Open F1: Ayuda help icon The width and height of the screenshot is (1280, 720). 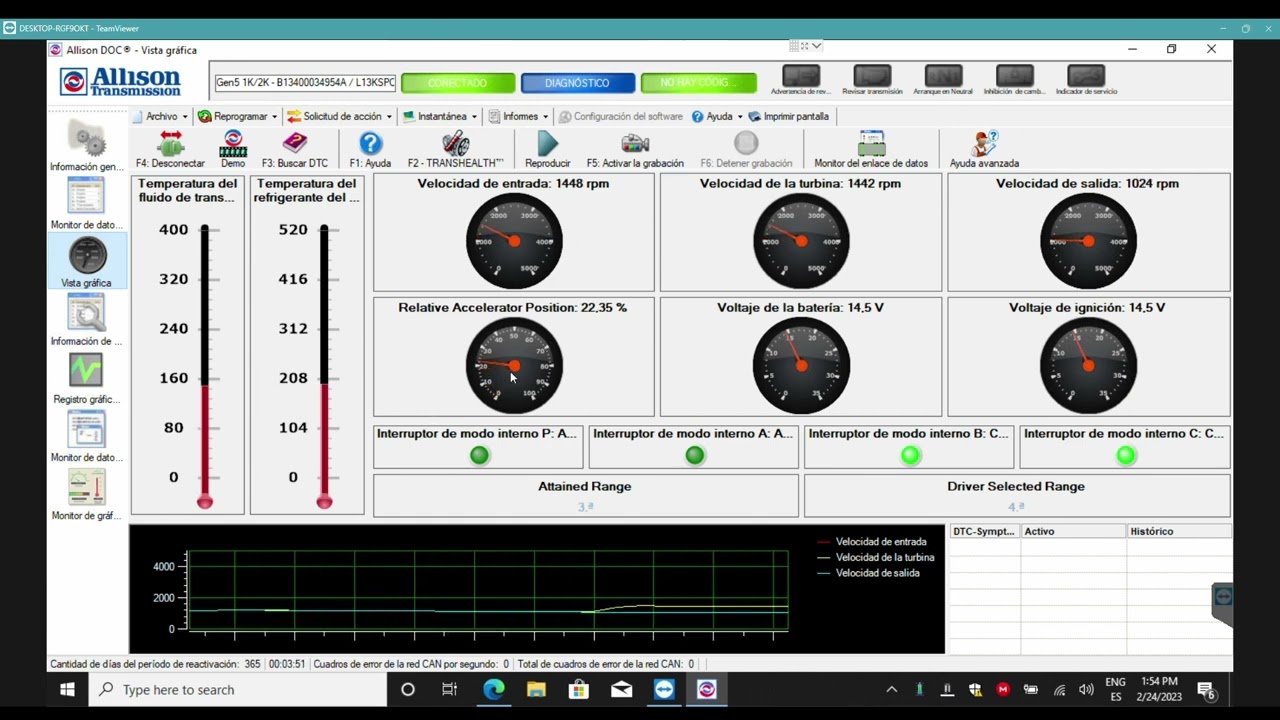pyautogui.click(x=370, y=144)
